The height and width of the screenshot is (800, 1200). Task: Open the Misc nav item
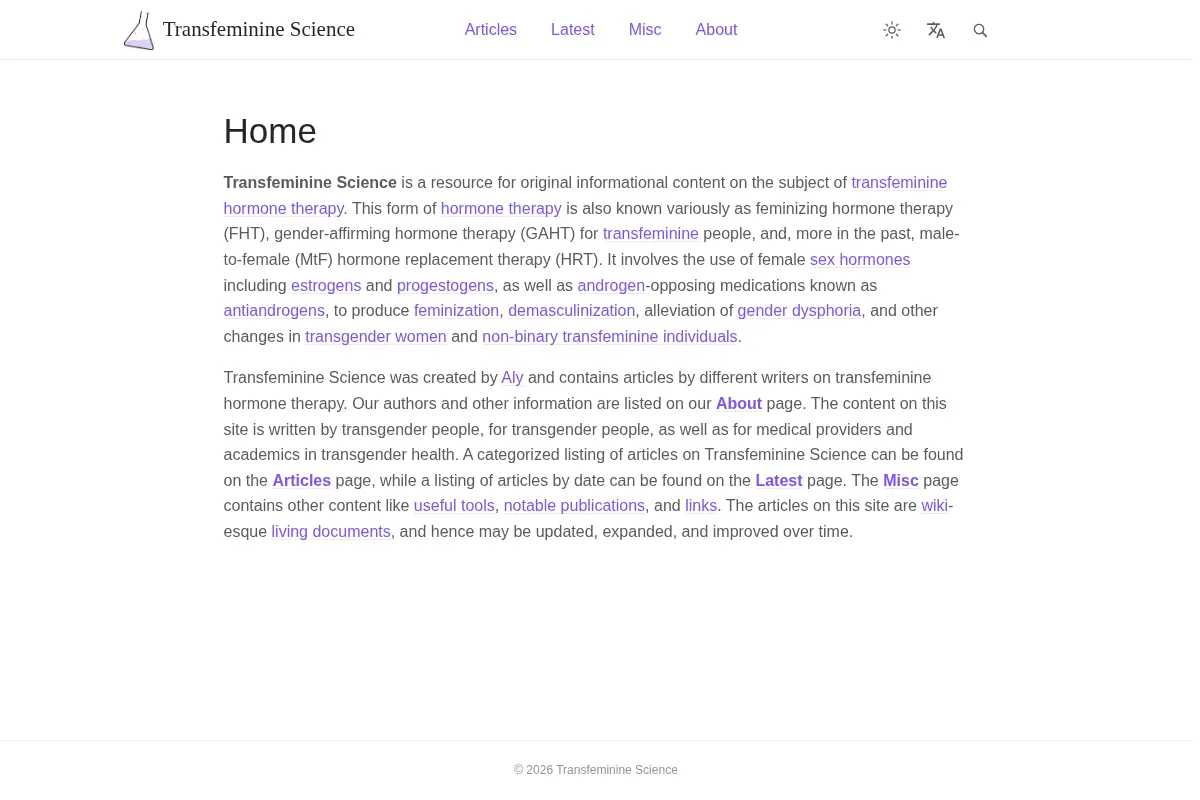(x=645, y=30)
